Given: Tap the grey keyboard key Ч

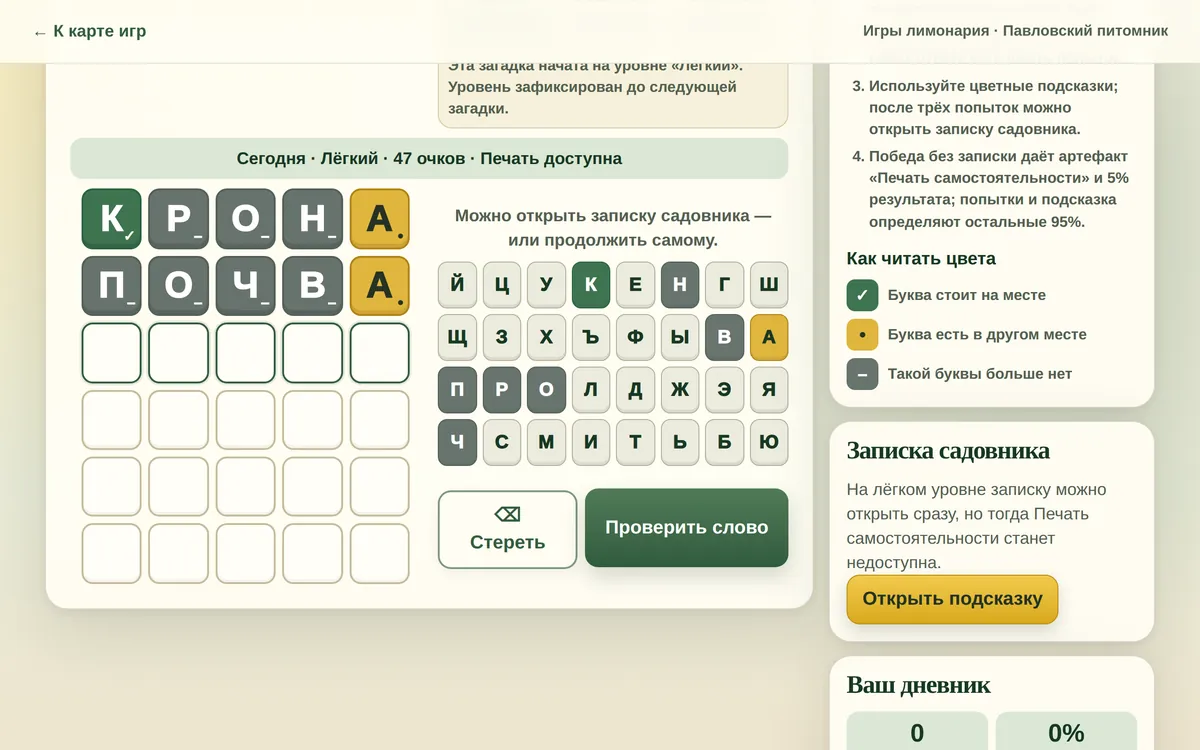Looking at the screenshot, I should click(457, 442).
